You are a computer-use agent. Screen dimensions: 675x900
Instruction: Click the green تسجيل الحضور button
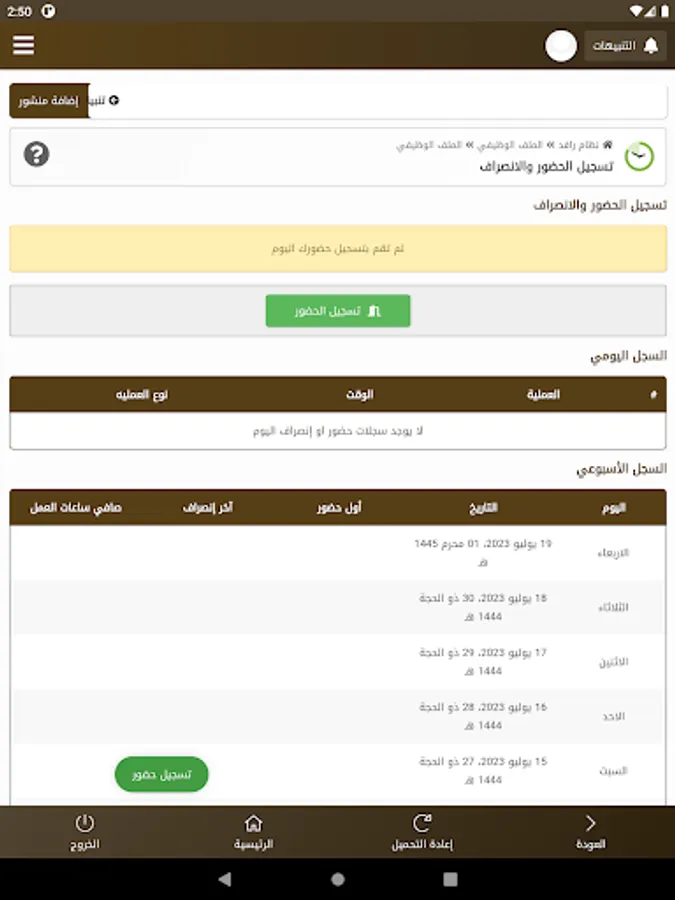coord(338,311)
